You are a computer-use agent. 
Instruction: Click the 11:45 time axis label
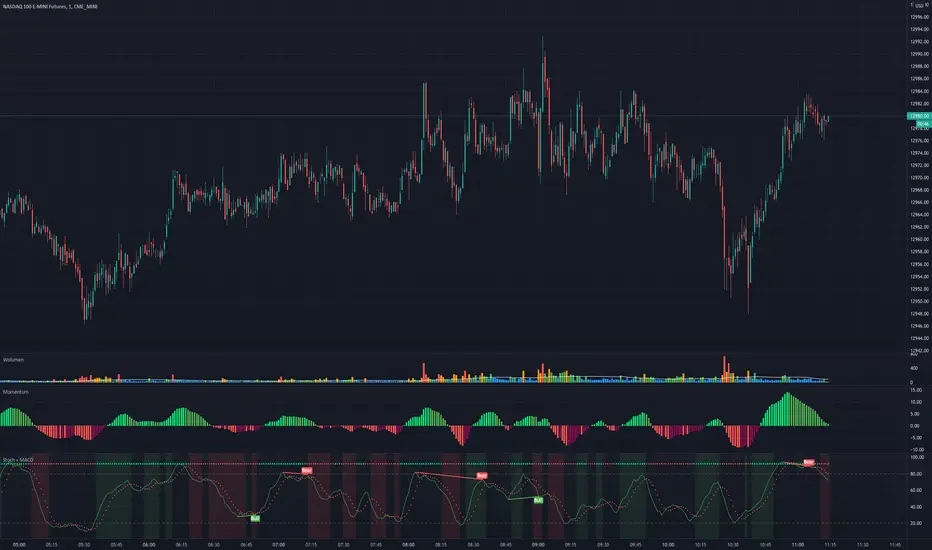click(x=895, y=545)
